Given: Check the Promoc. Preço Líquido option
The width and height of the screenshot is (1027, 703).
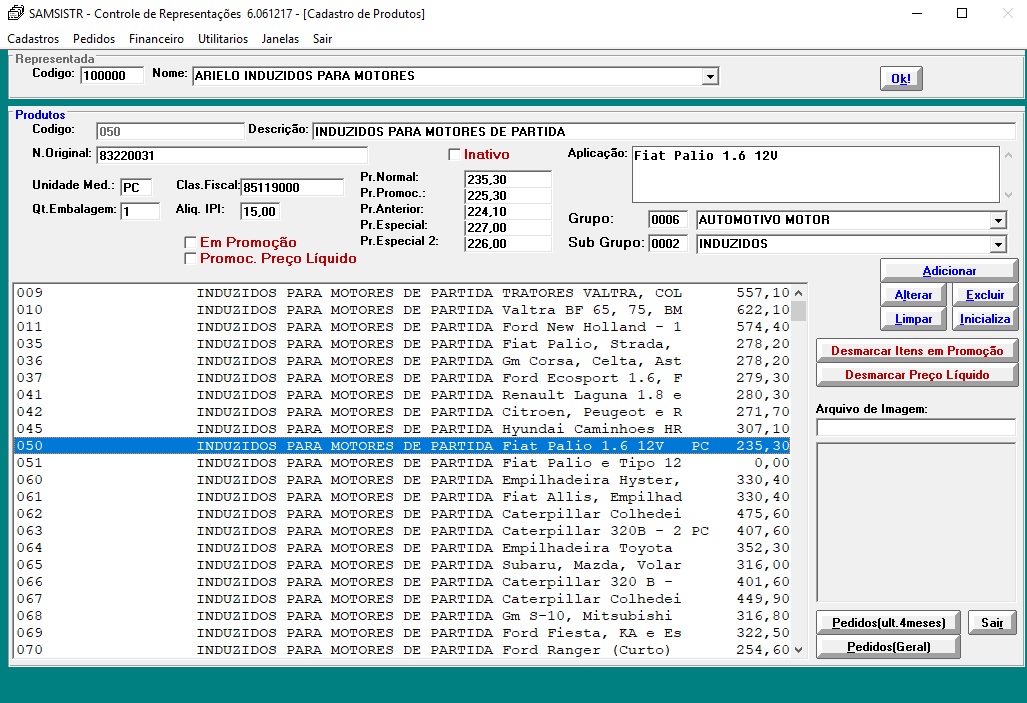Looking at the screenshot, I should point(190,259).
